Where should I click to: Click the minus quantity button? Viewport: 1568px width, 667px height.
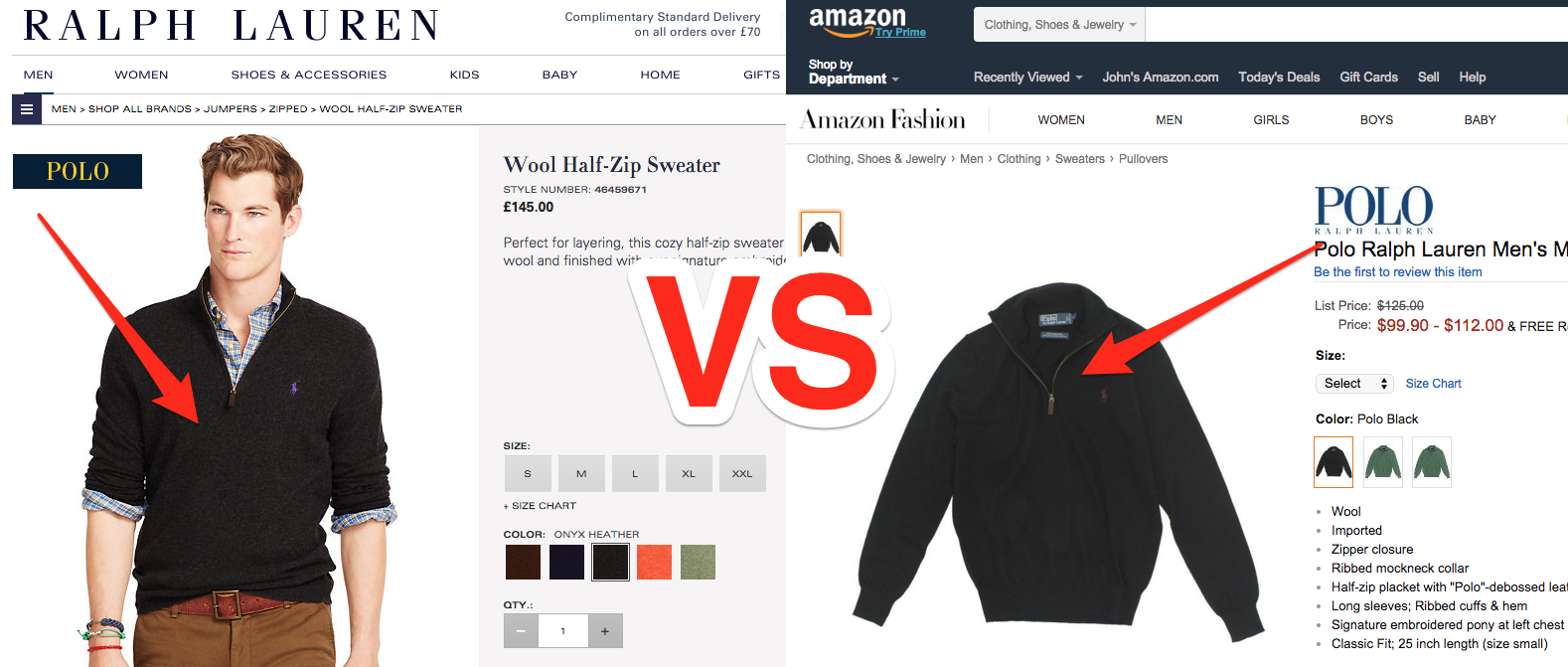click(x=521, y=631)
